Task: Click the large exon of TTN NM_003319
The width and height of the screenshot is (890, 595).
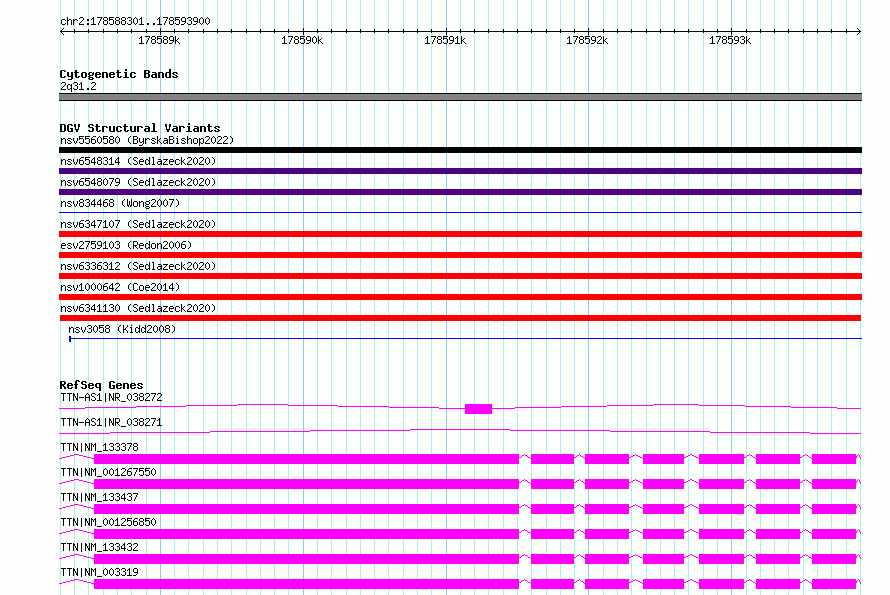Action: click(x=307, y=584)
